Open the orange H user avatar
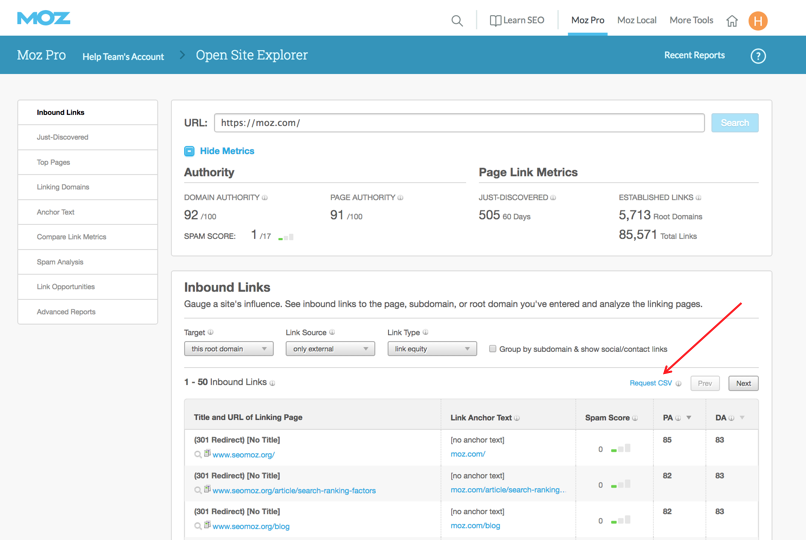Screen dimensions: 806x540 (x=758, y=21)
